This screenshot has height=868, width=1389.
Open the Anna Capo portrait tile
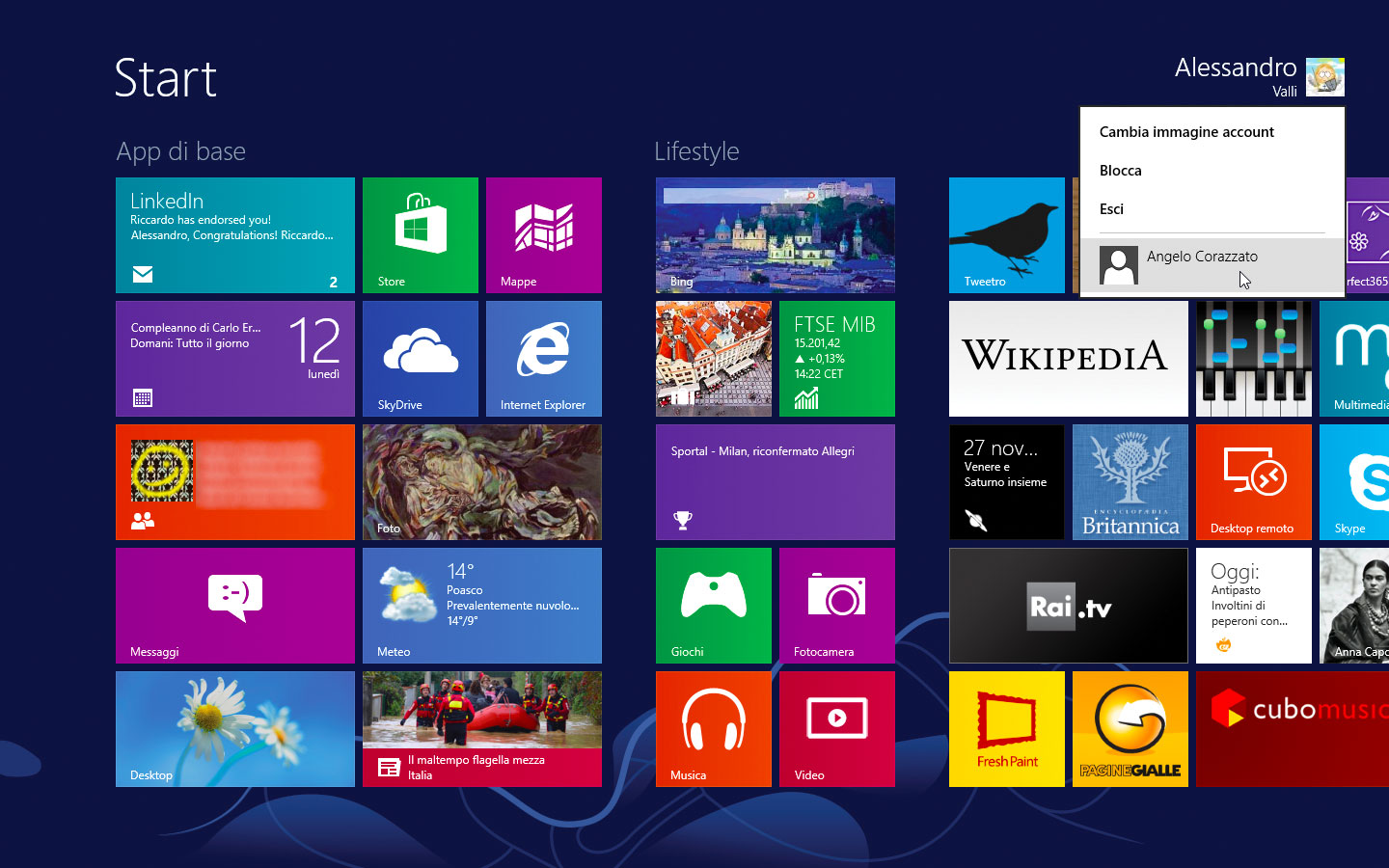tap(1354, 606)
